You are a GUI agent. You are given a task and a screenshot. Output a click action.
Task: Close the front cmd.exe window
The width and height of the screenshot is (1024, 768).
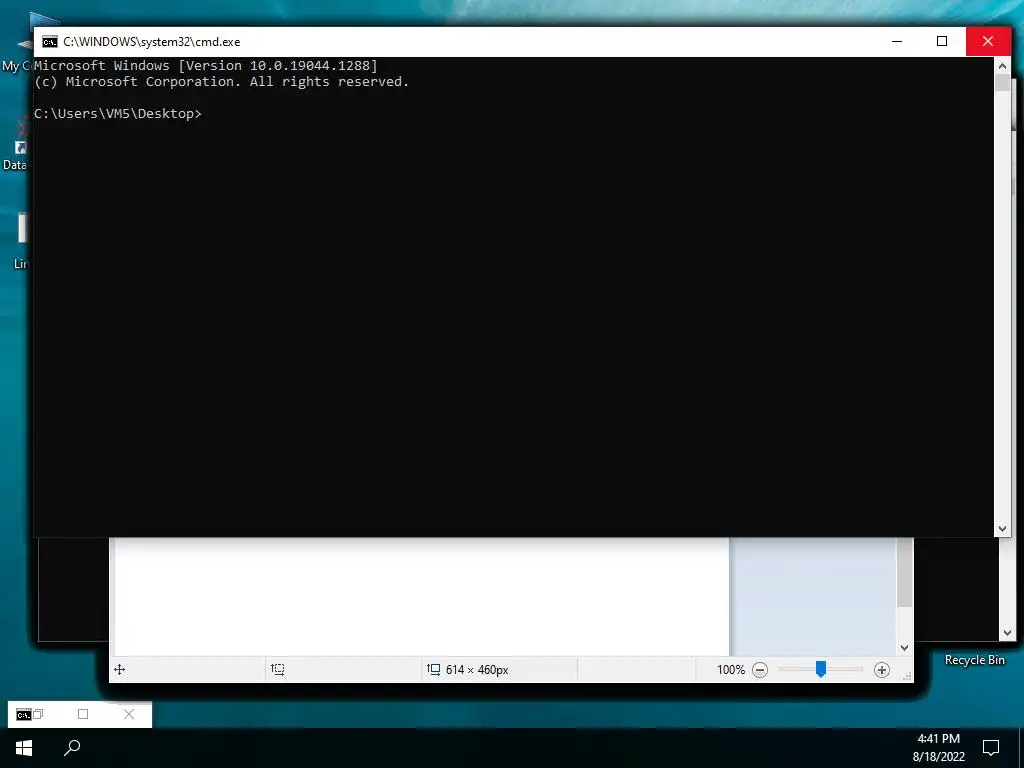pyautogui.click(x=988, y=41)
